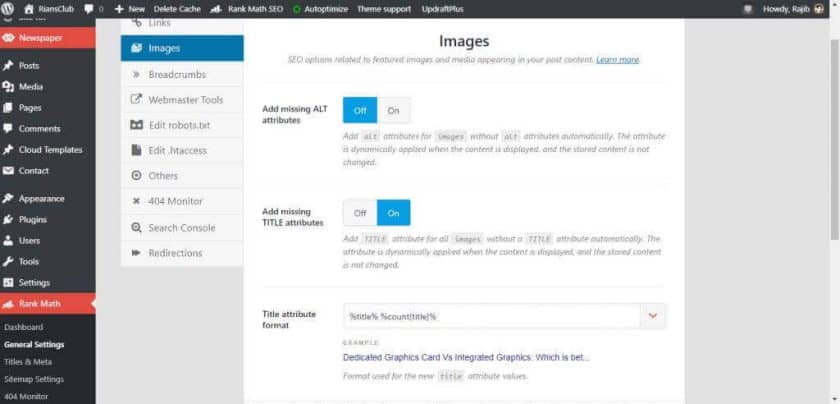Click the Newspaper theme eye icon
The height and width of the screenshot is (404, 840).
pyautogui.click(x=8, y=38)
